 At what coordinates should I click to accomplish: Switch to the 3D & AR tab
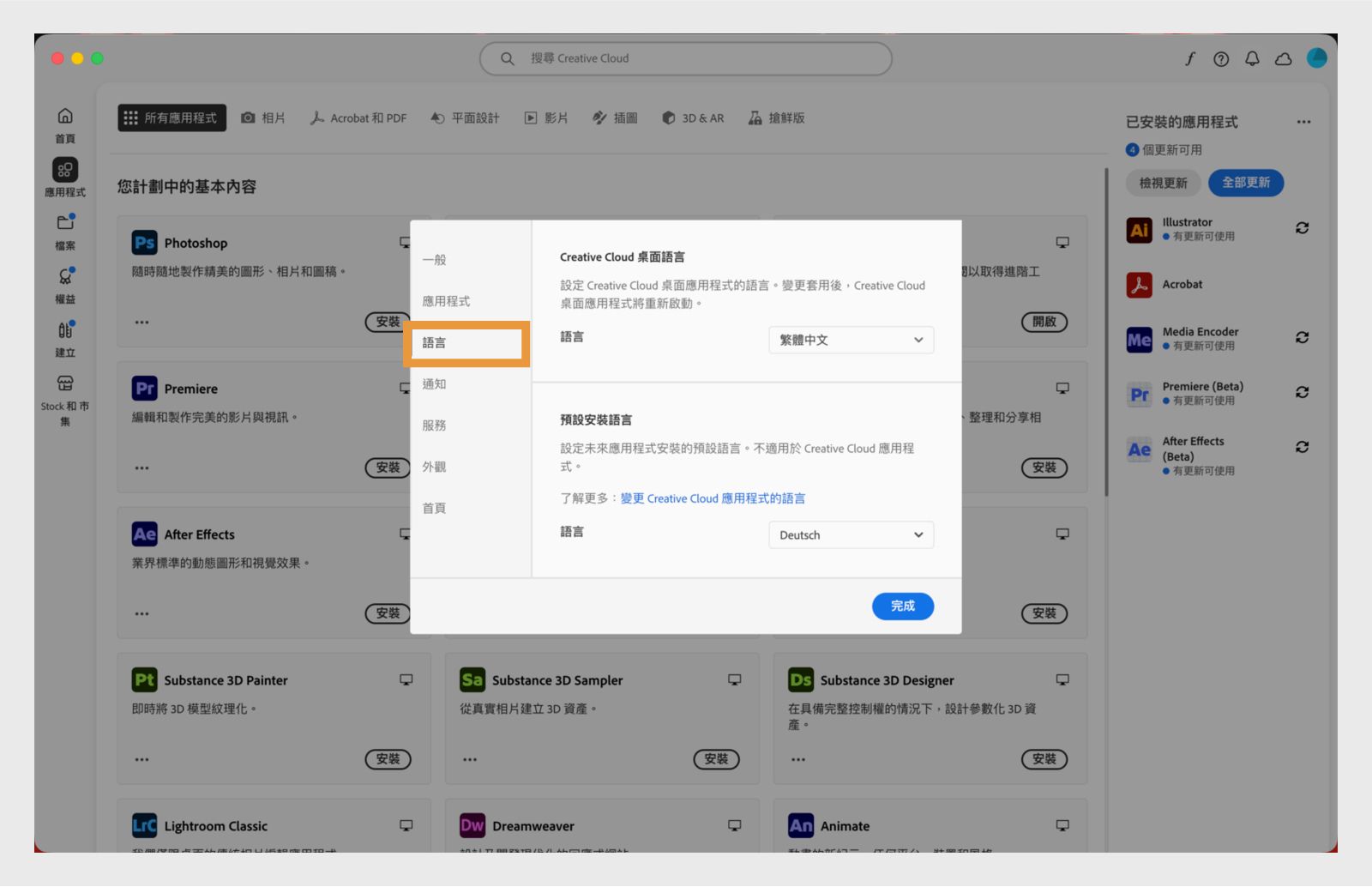click(x=693, y=118)
